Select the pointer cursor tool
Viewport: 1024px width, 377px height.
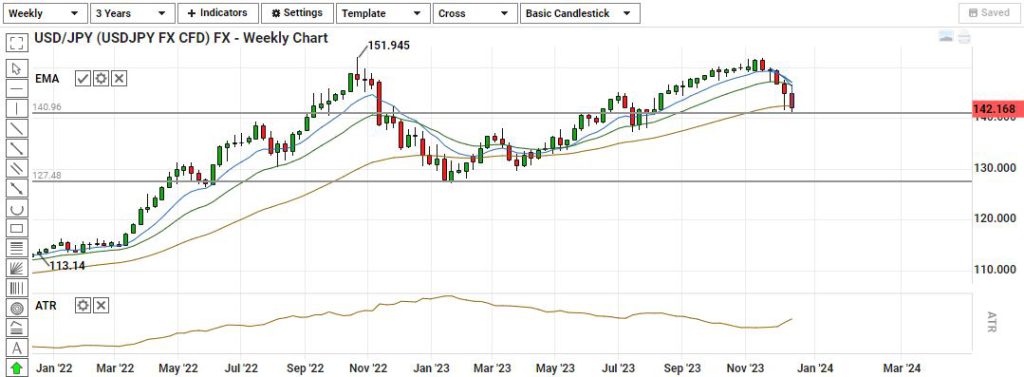pyautogui.click(x=16, y=69)
